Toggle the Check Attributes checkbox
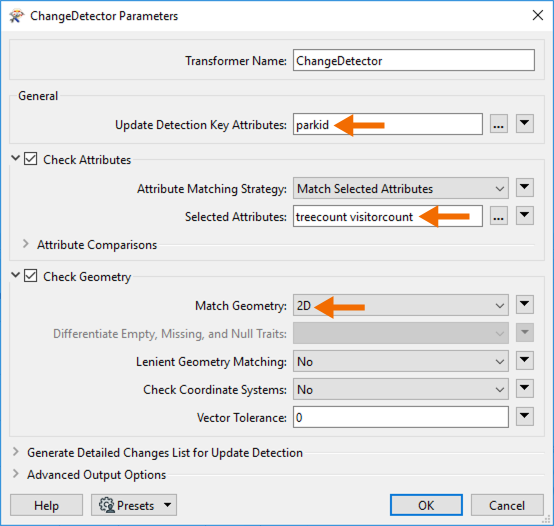Image resolution: width=554 pixels, height=526 pixels. click(x=31, y=159)
